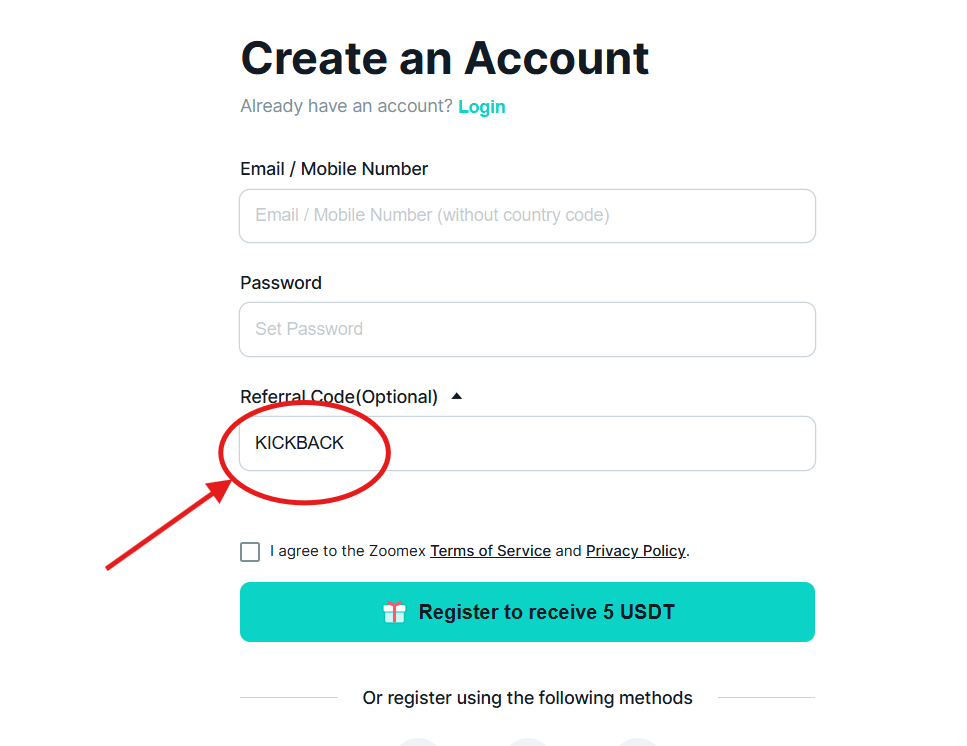View the Privacy Policy
Image resolution: width=967 pixels, height=746 pixels.
click(635, 551)
